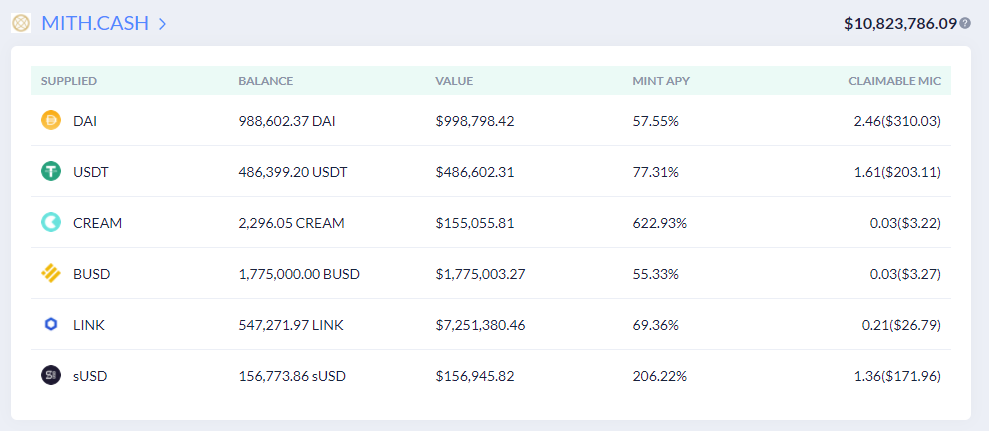Click the LINK token icon

pos(50,324)
